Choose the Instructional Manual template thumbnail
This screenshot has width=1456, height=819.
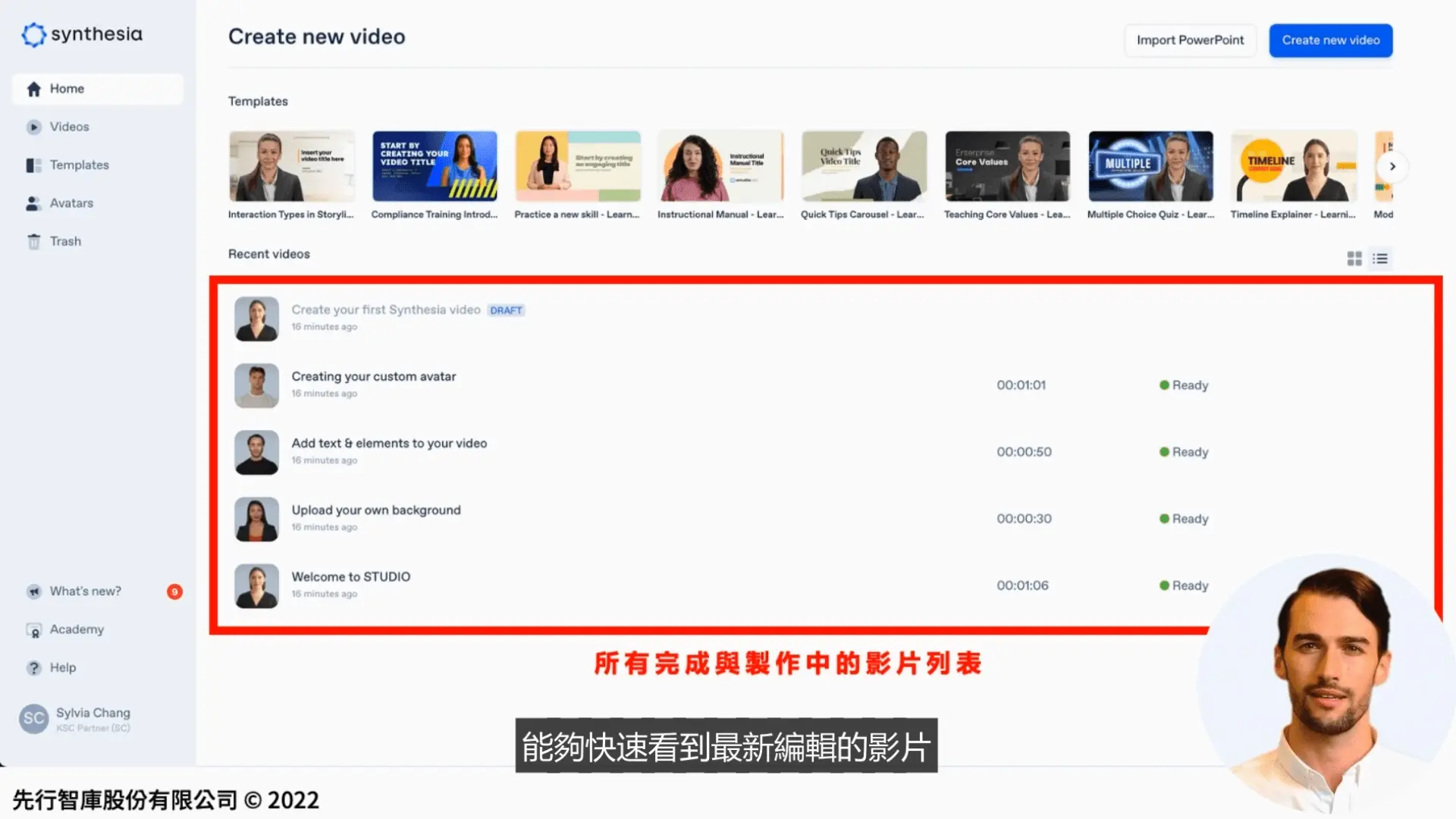click(x=720, y=166)
